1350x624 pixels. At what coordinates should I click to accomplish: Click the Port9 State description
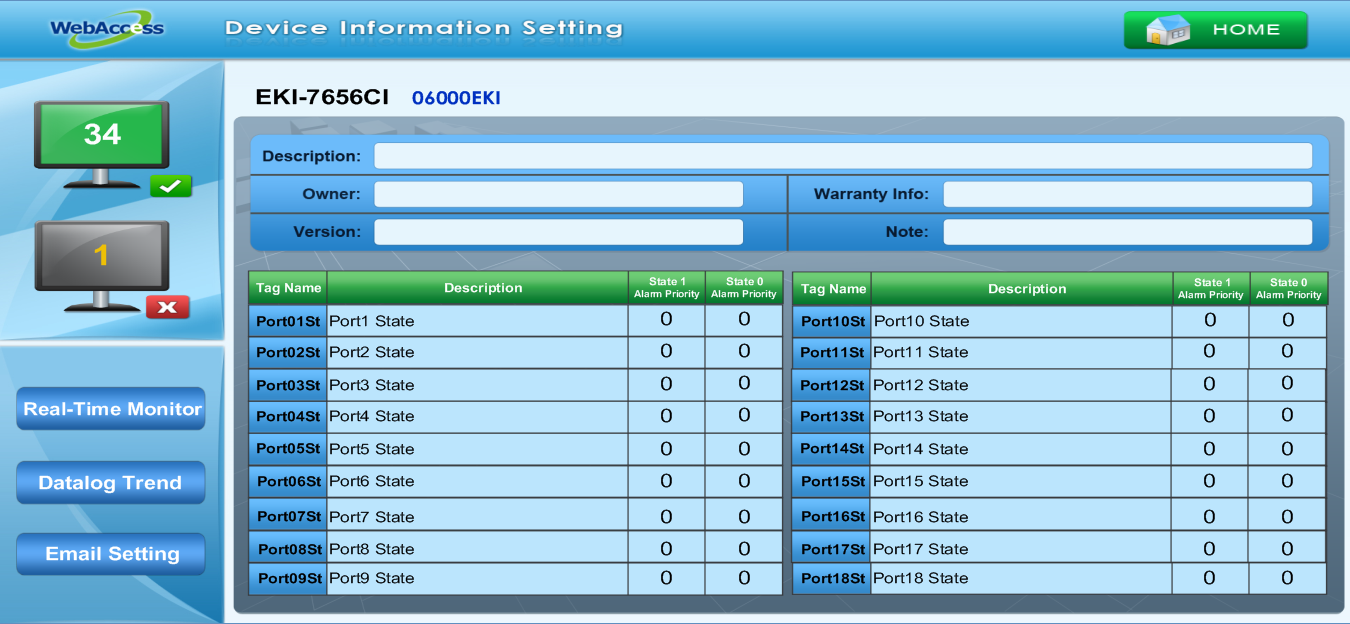477,578
